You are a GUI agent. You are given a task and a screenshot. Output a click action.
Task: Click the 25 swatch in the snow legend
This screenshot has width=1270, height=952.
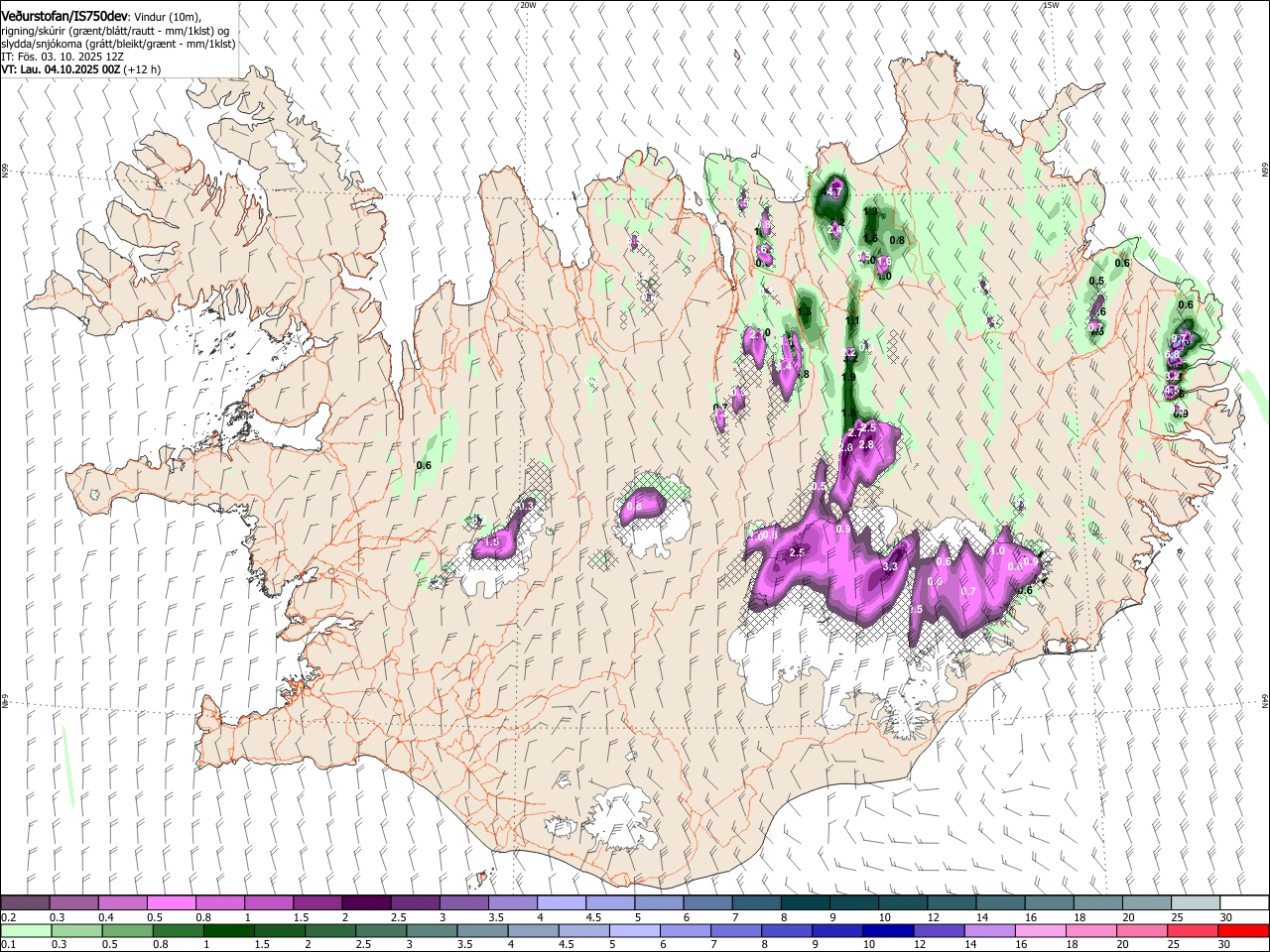coord(1195,903)
